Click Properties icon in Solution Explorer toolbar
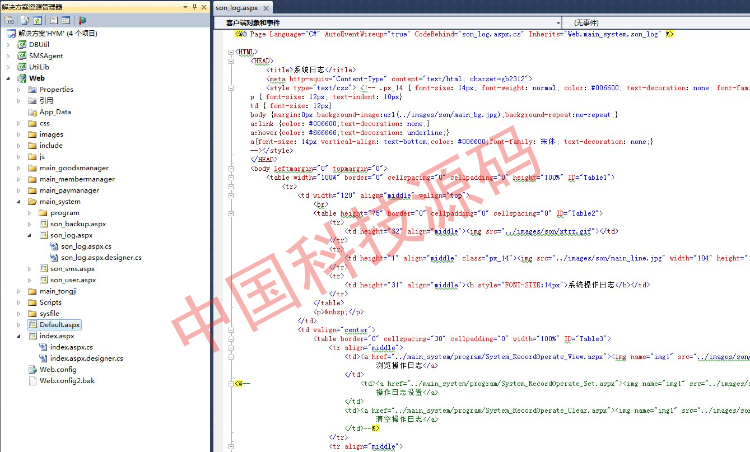Screen dimensions: 750x452 [x=9, y=20]
